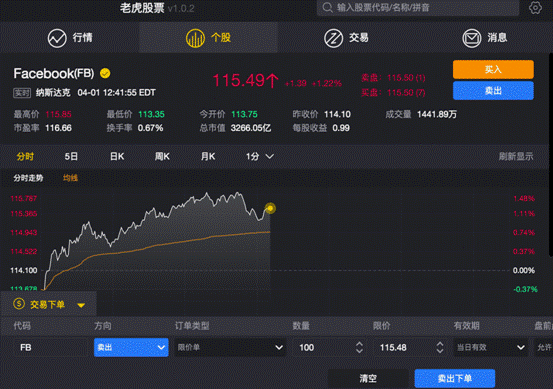The width and height of the screenshot is (553, 389).
Task: Click the 消息 envelope icon
Action: click(472, 38)
